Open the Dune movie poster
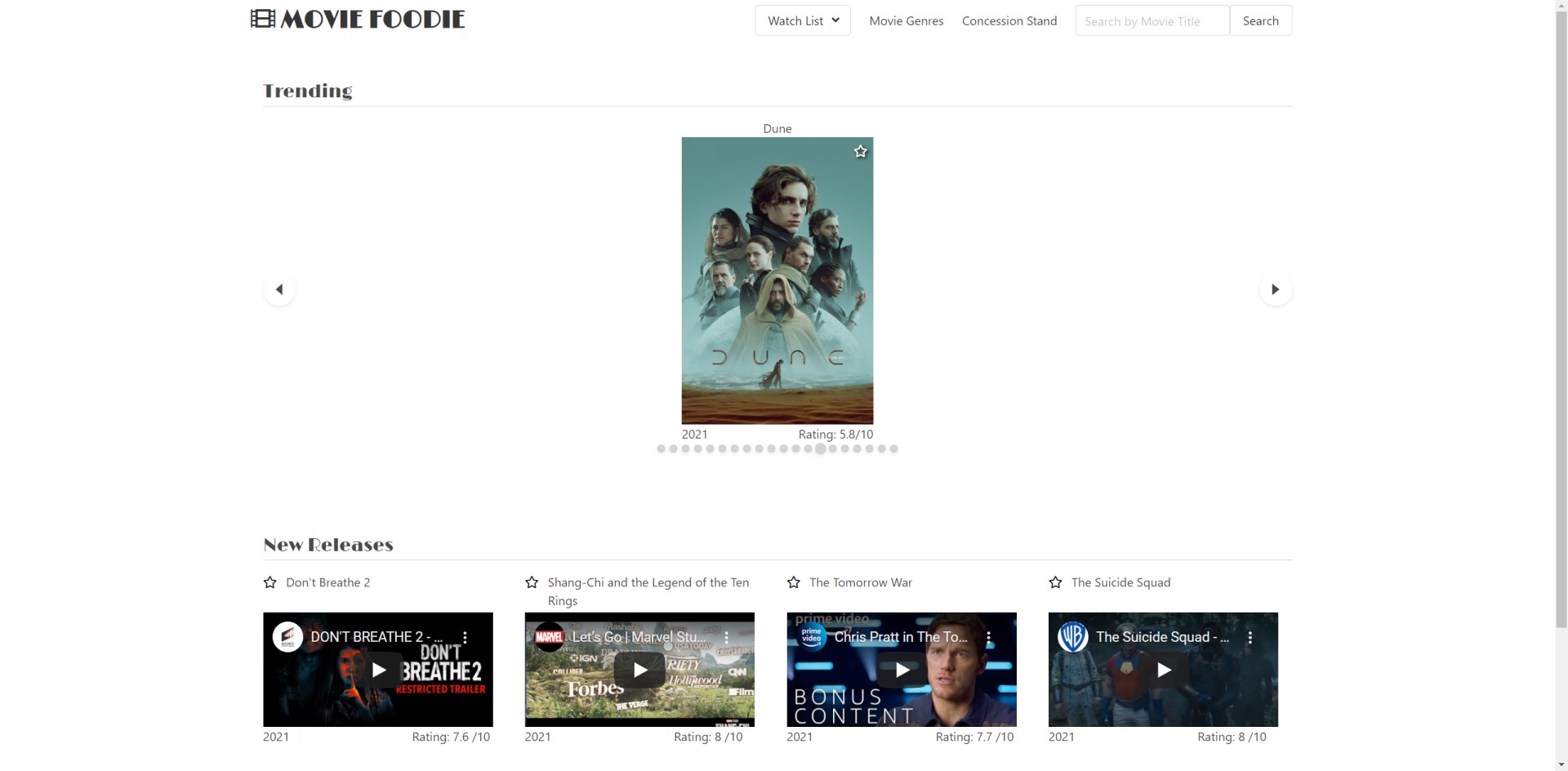 777,280
